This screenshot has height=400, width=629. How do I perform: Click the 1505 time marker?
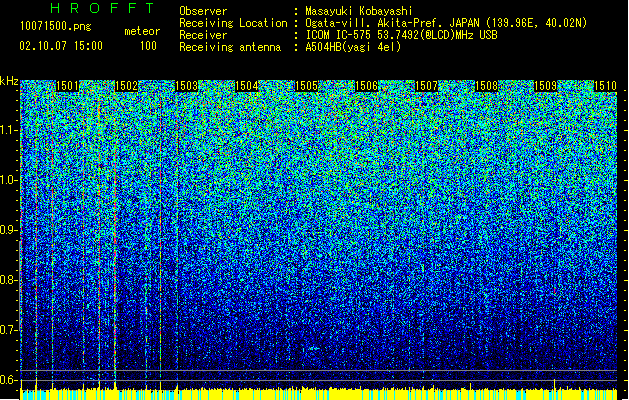[306, 86]
